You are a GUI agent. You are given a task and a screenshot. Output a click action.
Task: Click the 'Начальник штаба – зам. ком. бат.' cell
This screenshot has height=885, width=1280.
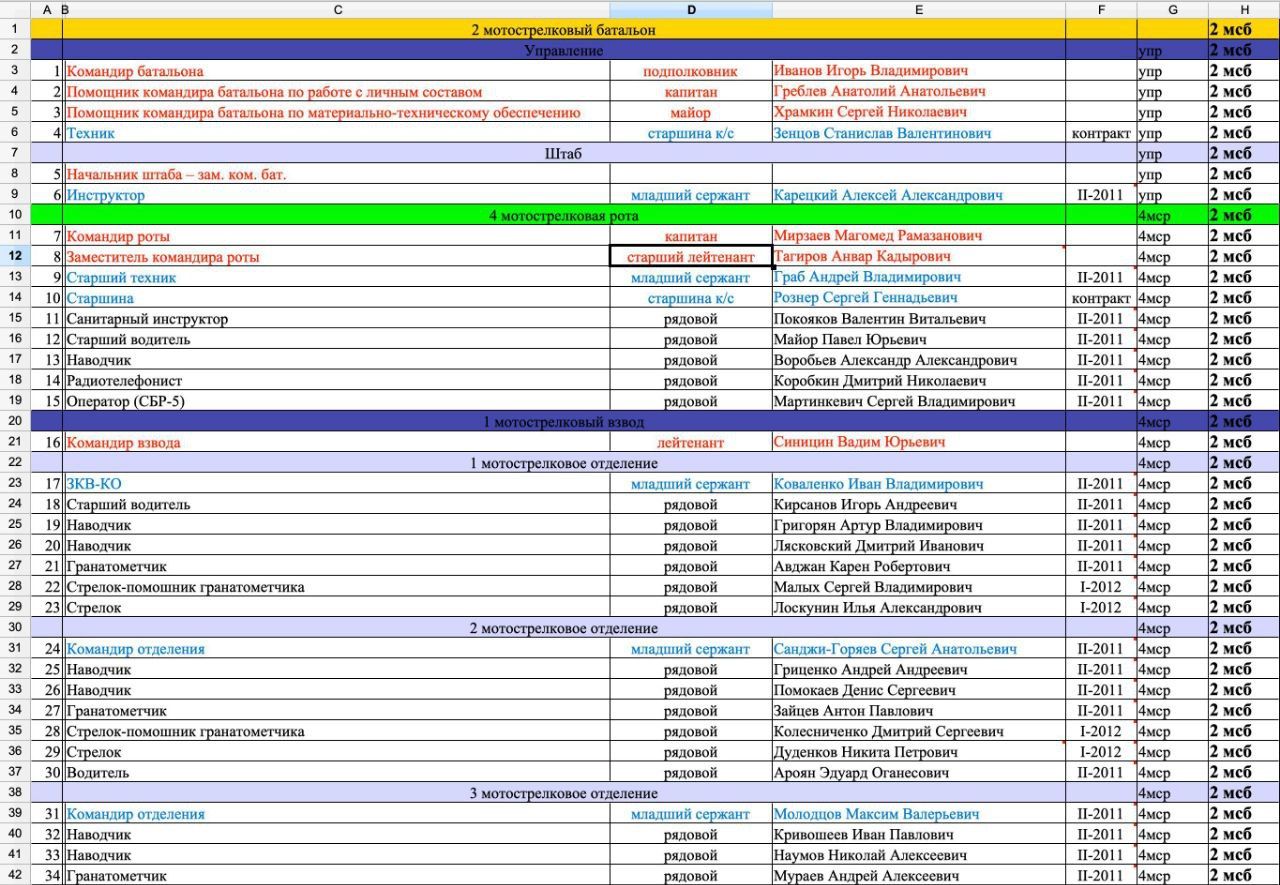click(x=176, y=174)
